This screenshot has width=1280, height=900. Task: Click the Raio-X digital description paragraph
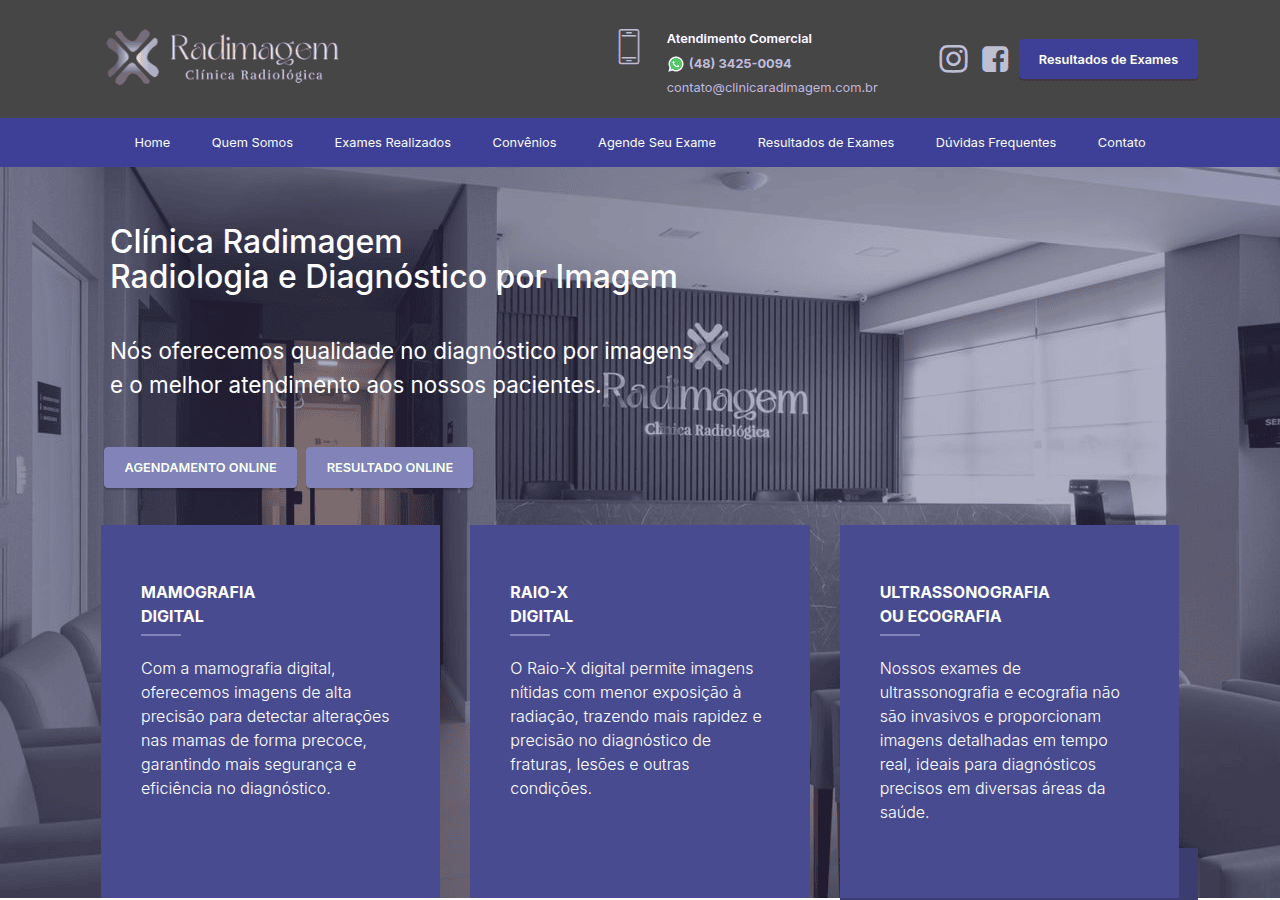tap(636, 728)
